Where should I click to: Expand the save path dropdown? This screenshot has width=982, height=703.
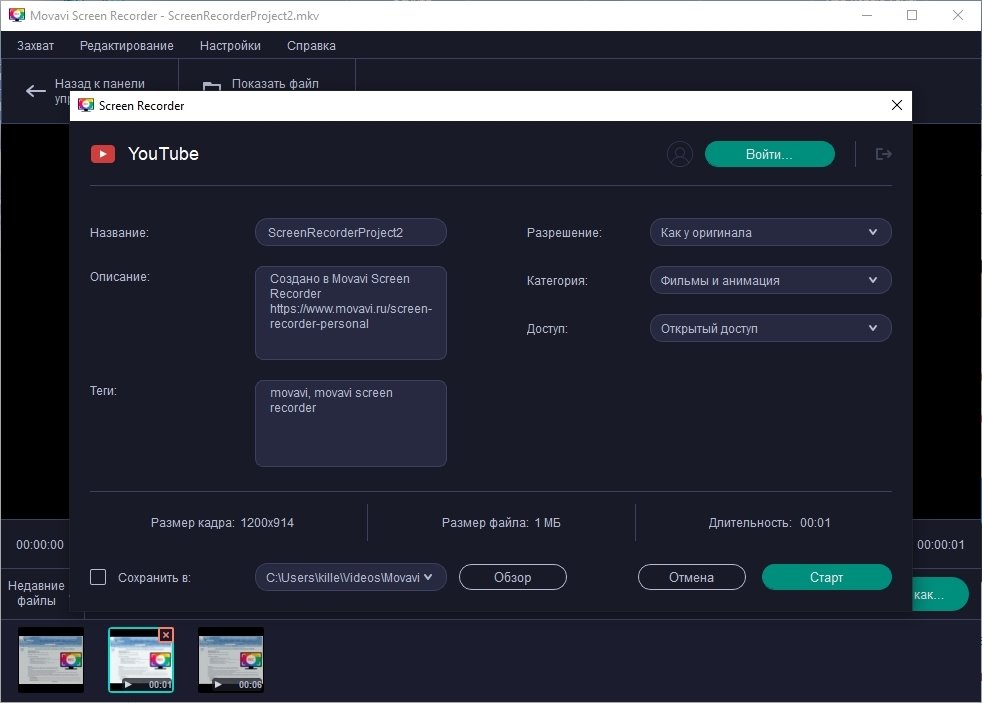click(429, 577)
